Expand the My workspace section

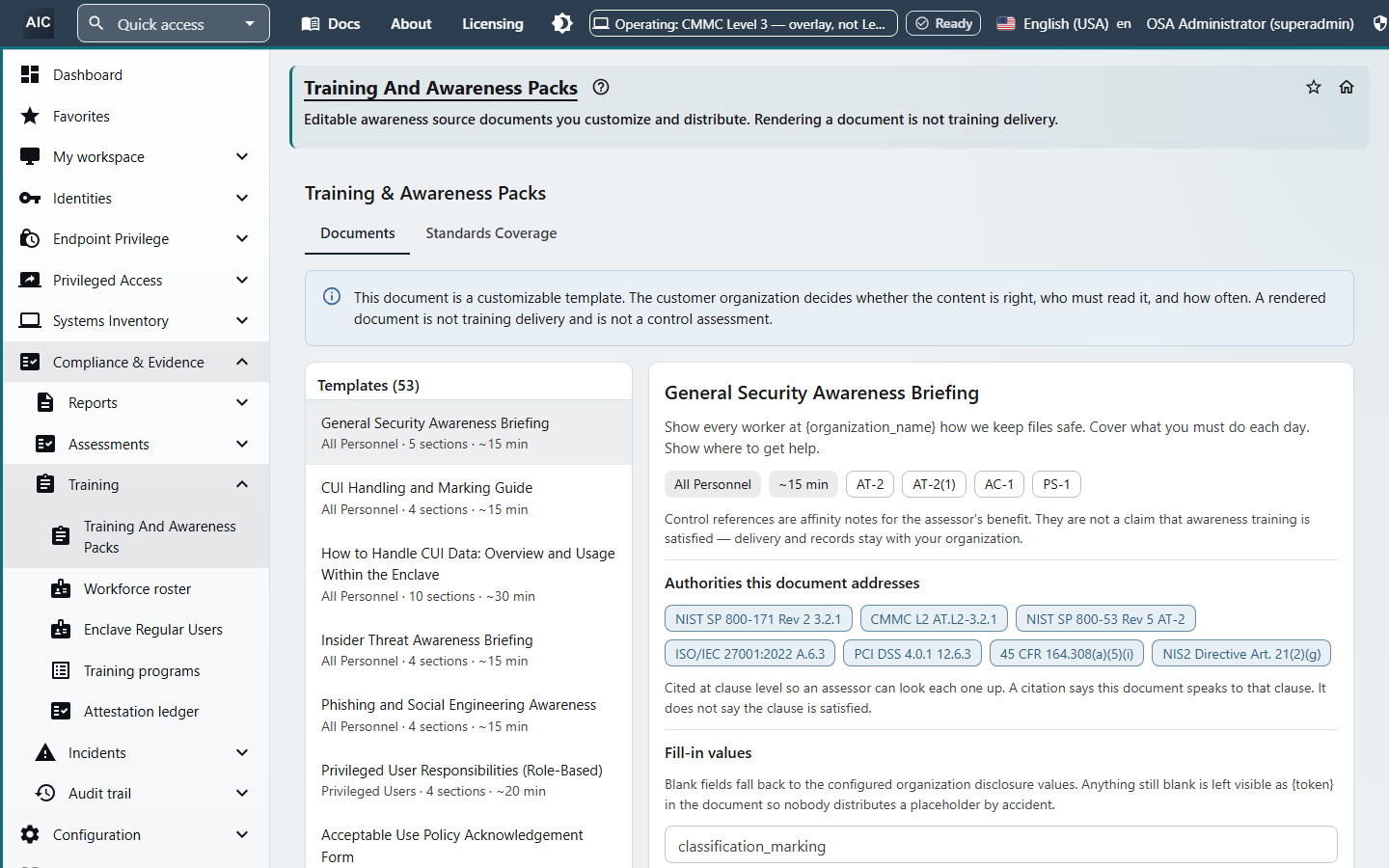pyautogui.click(x=242, y=156)
